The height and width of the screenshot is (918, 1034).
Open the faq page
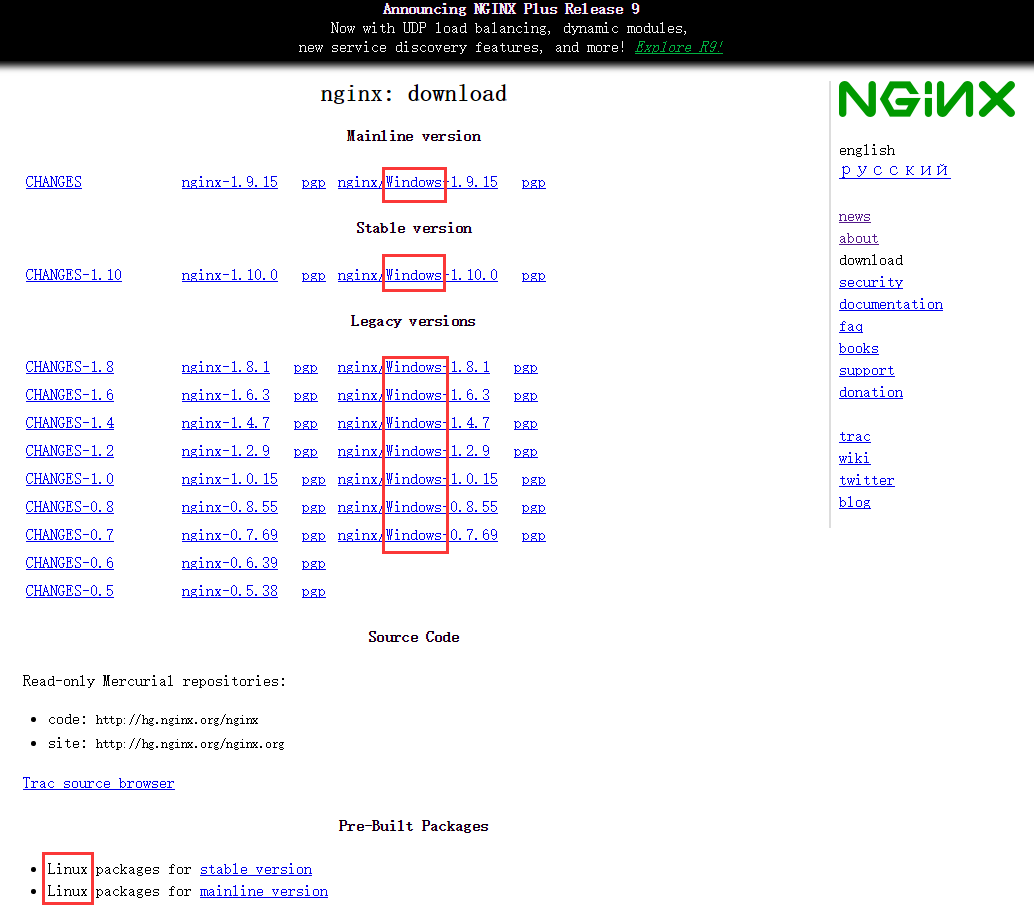coord(851,326)
